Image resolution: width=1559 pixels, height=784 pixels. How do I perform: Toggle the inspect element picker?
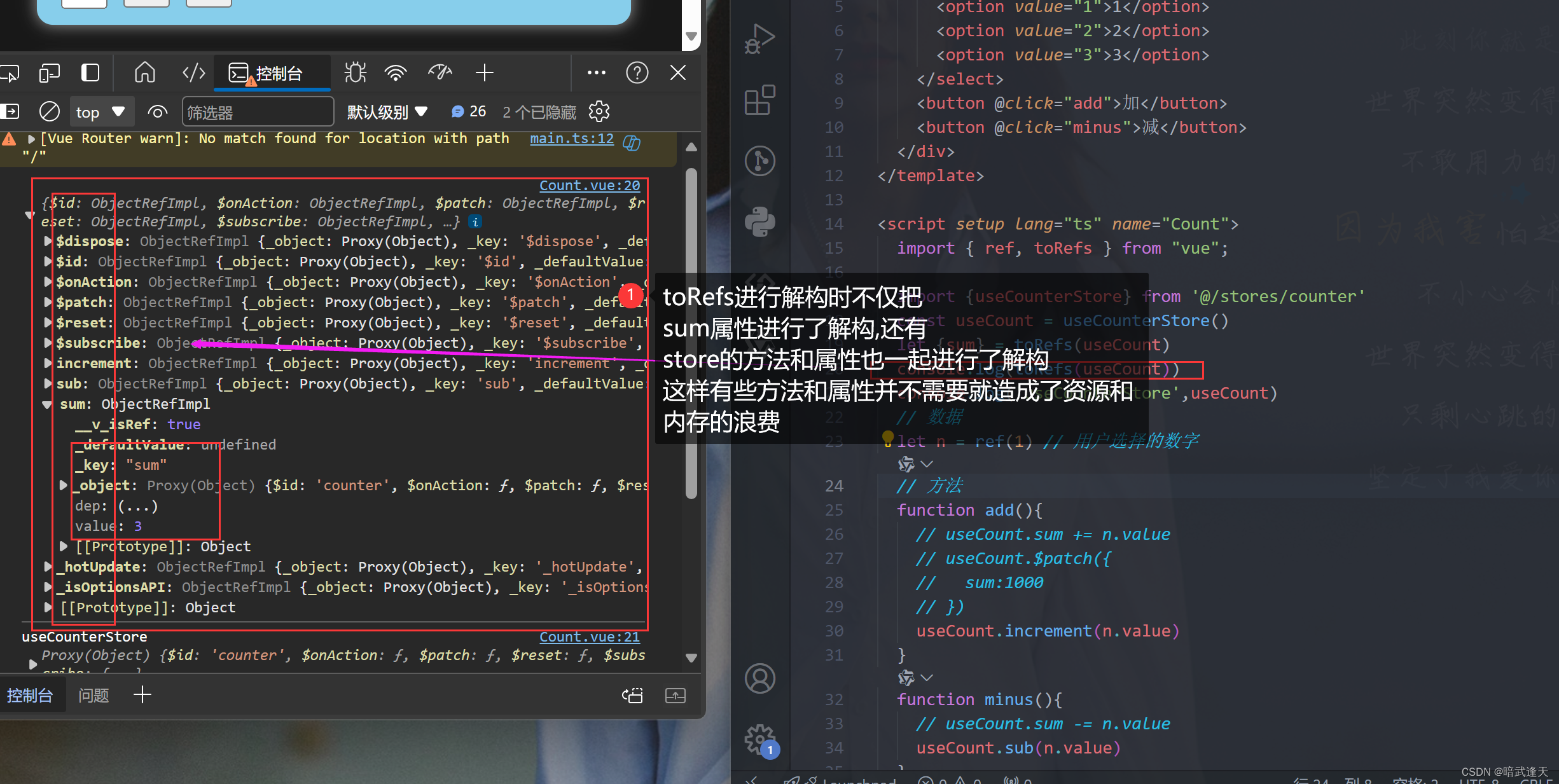(x=9, y=73)
